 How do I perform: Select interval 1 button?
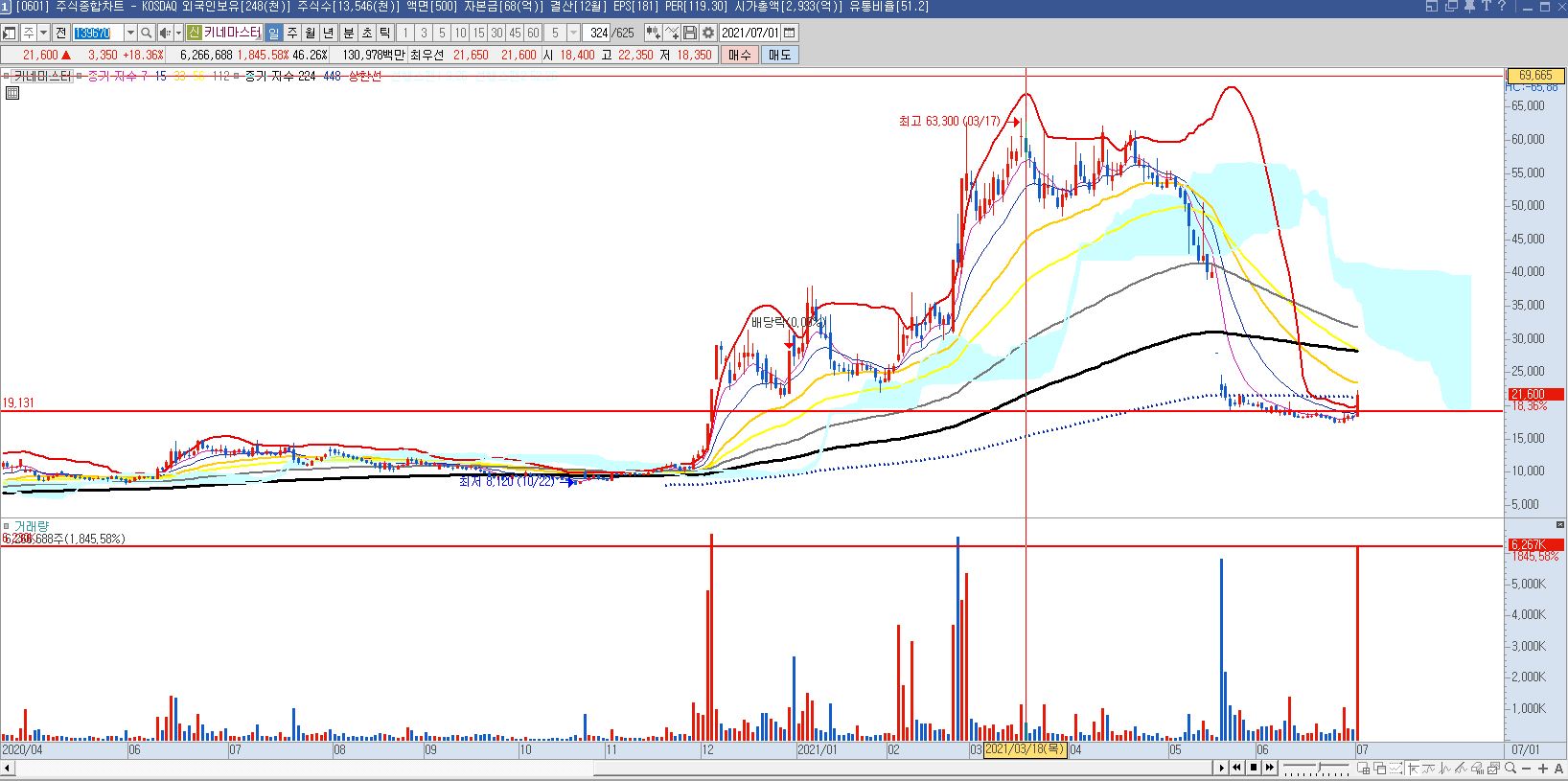[x=404, y=33]
